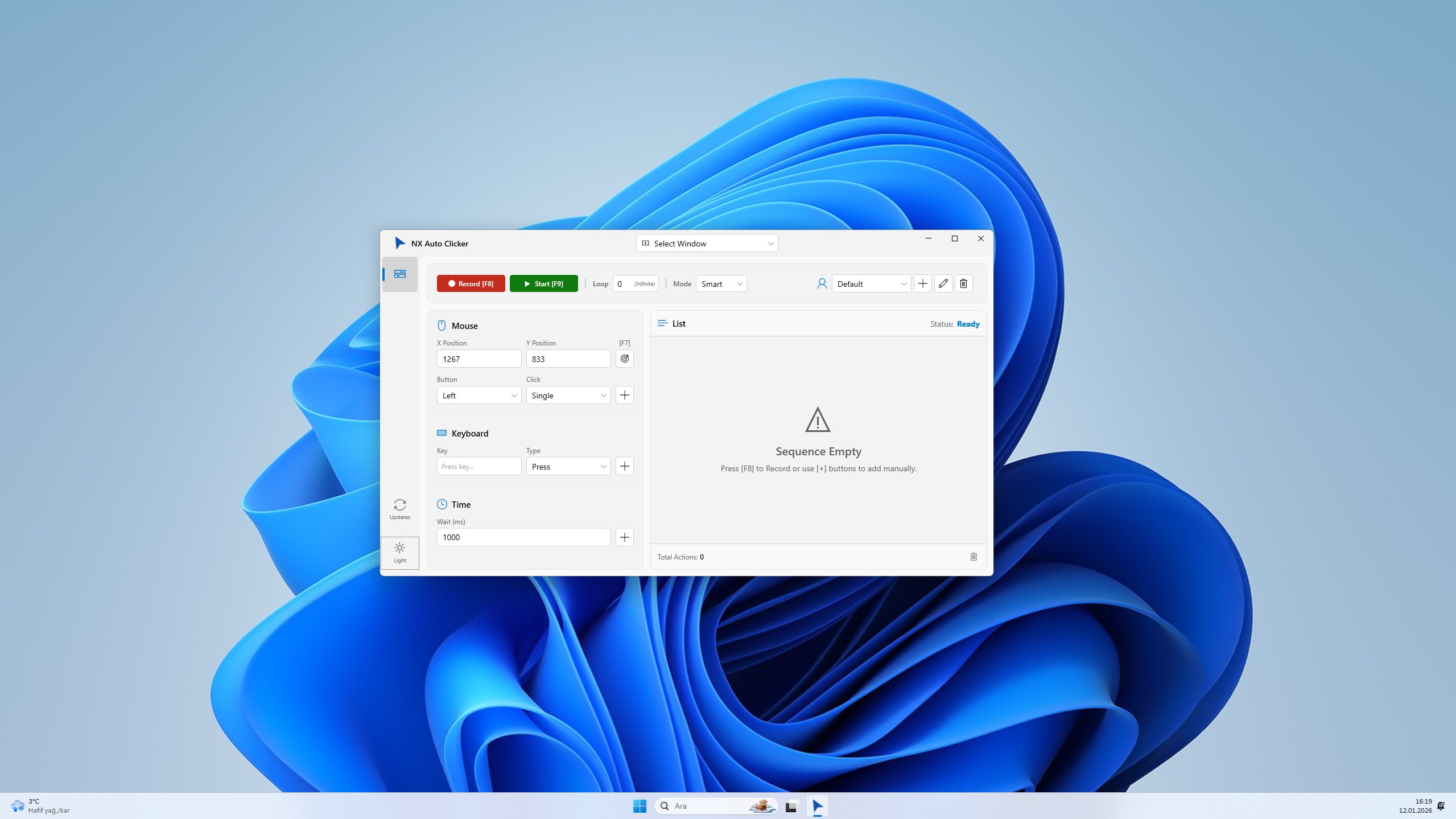Pick cursor position with the F7 target icon

[624, 359]
